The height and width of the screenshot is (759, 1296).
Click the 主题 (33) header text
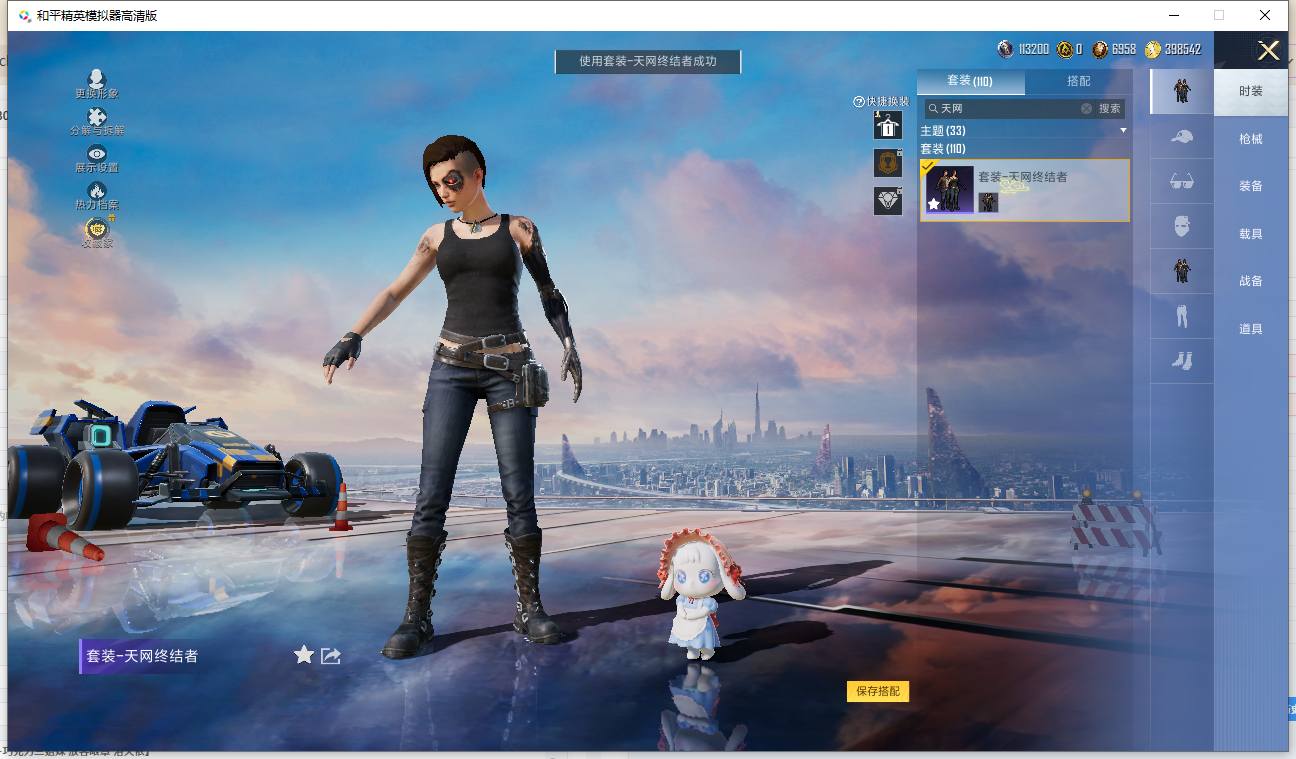[943, 131]
